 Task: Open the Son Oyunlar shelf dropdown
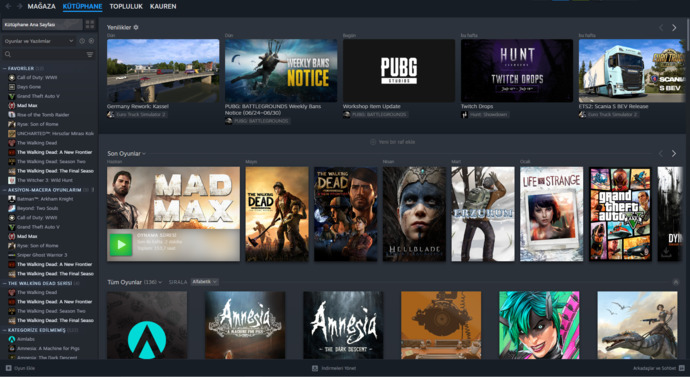[126, 154]
